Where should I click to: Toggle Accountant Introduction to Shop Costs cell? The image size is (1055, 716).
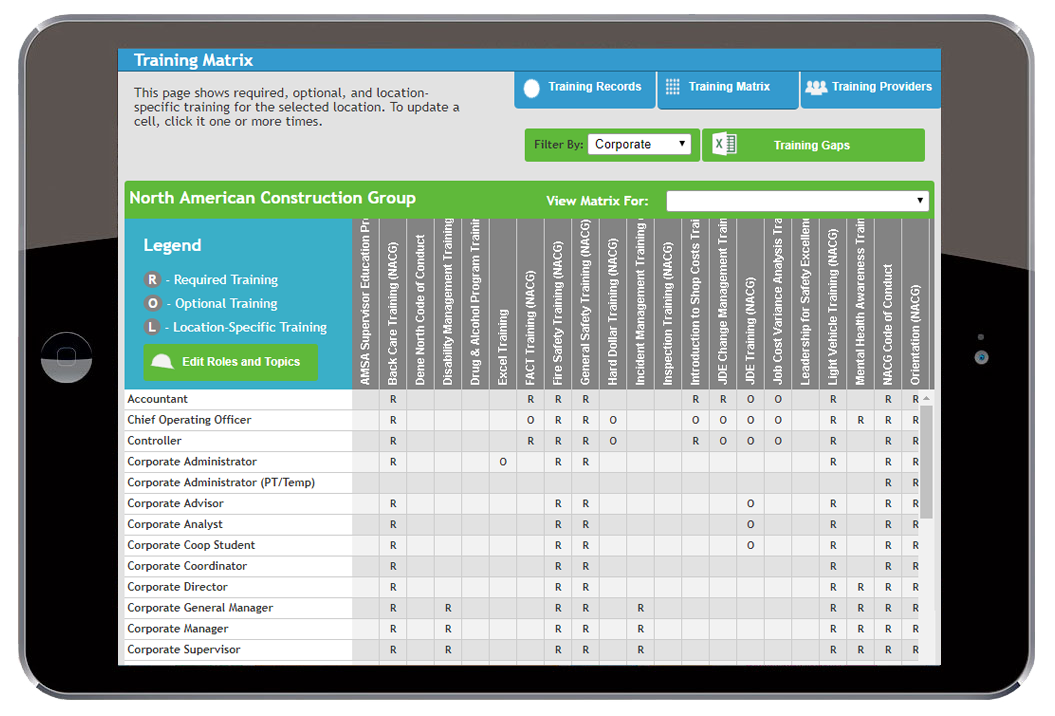tap(695, 399)
